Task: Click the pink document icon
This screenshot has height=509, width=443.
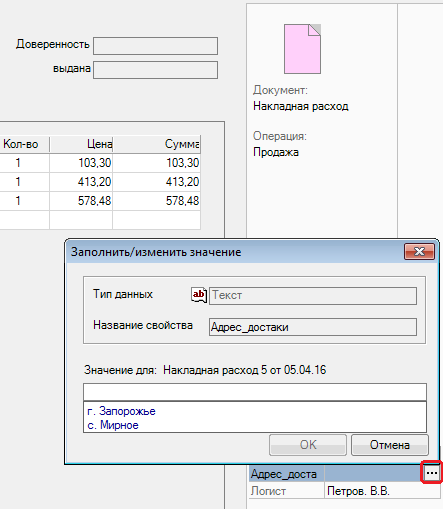Action: click(302, 49)
